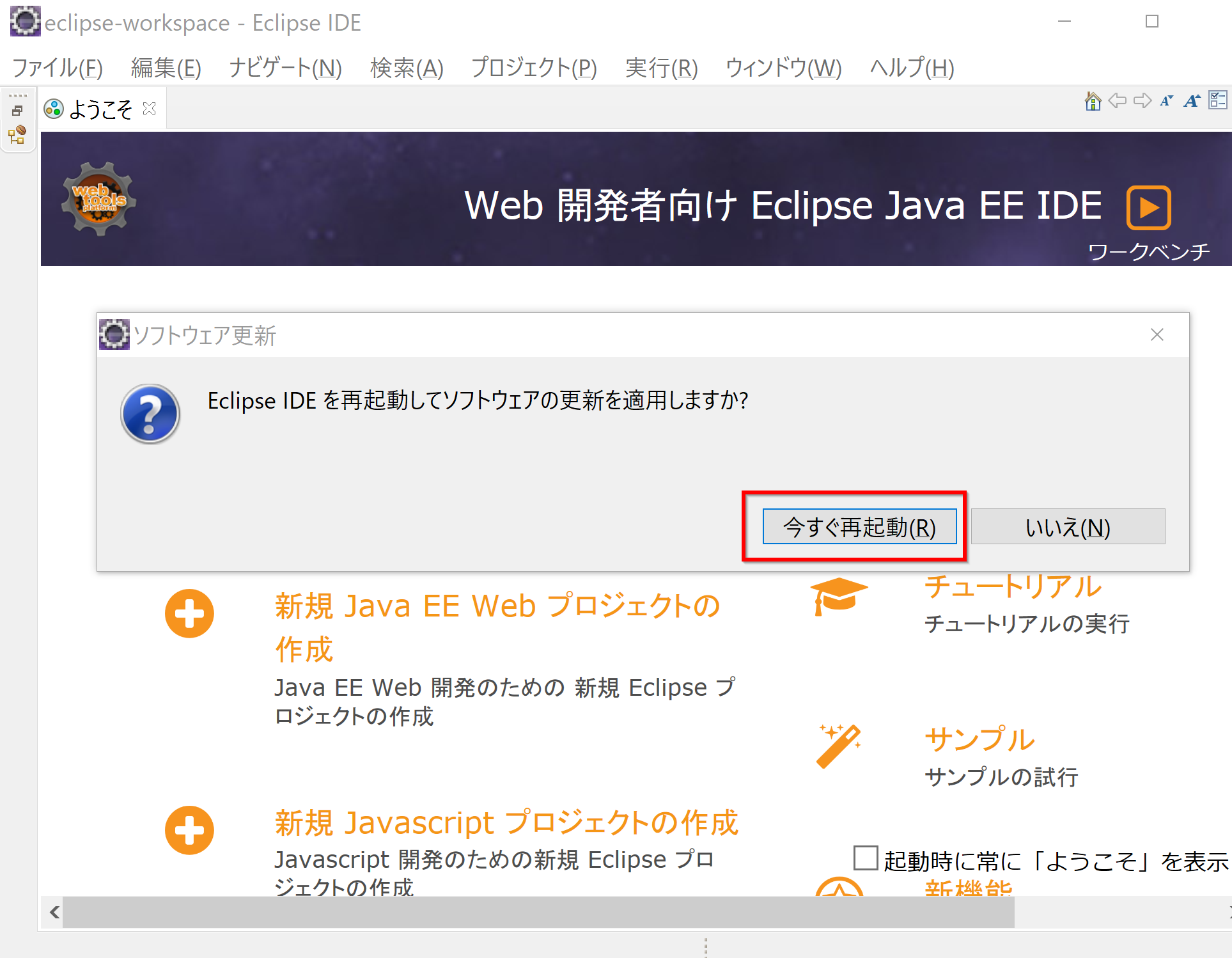This screenshot has height=958, width=1232.
Task: Click the horizontal scrollbar left arrow
Action: pos(54,912)
